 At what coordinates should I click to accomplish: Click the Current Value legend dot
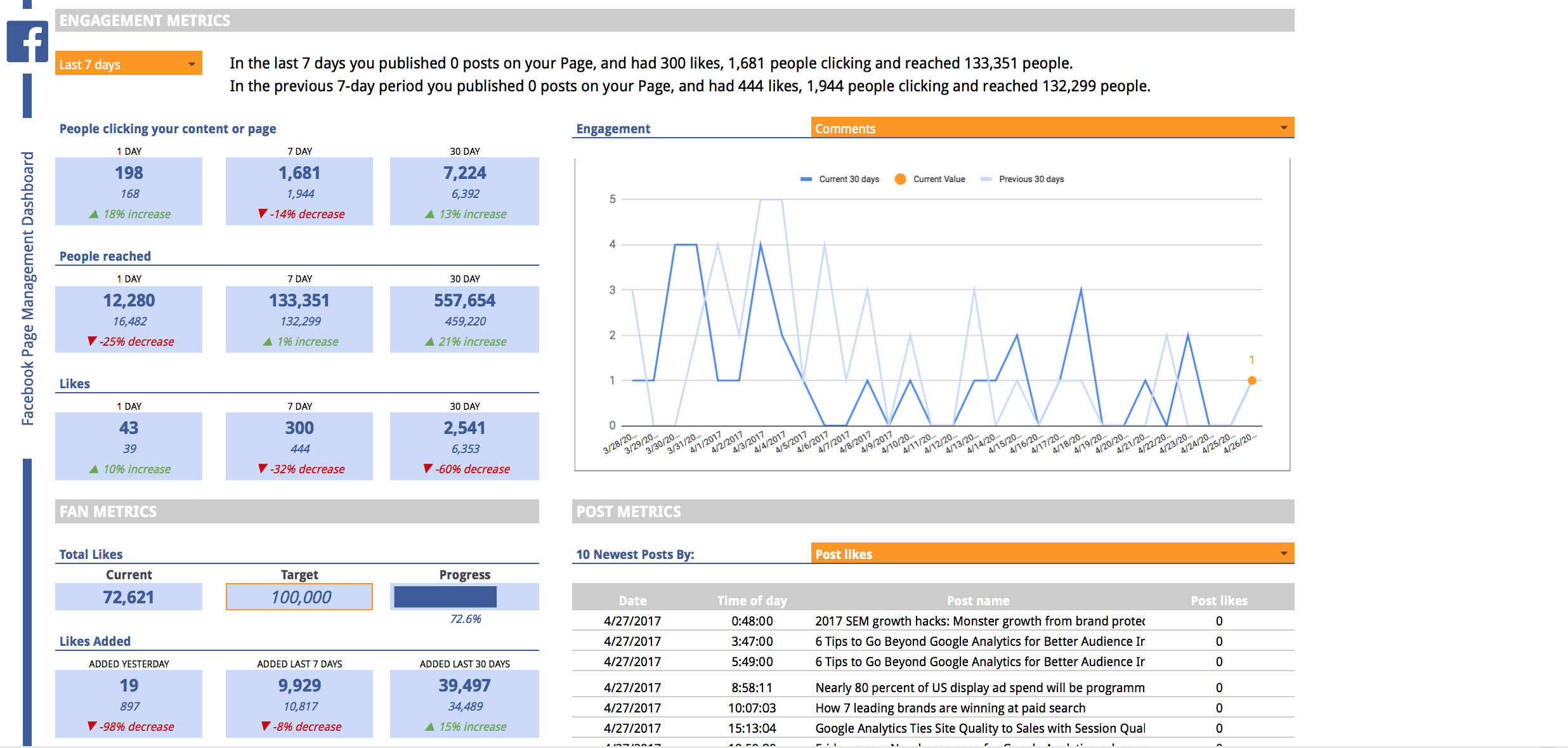pyautogui.click(x=899, y=180)
